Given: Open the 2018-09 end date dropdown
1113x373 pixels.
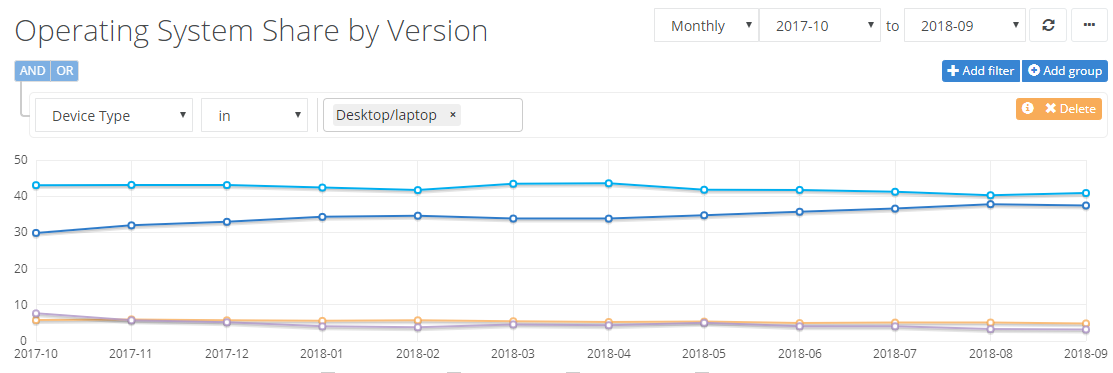Looking at the screenshot, I should click(965, 26).
